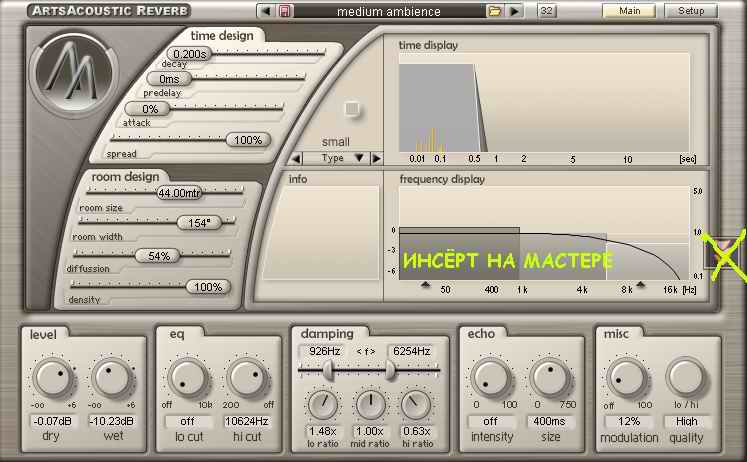The image size is (747, 462).
Task: Switch to the Setup page
Action: click(691, 10)
